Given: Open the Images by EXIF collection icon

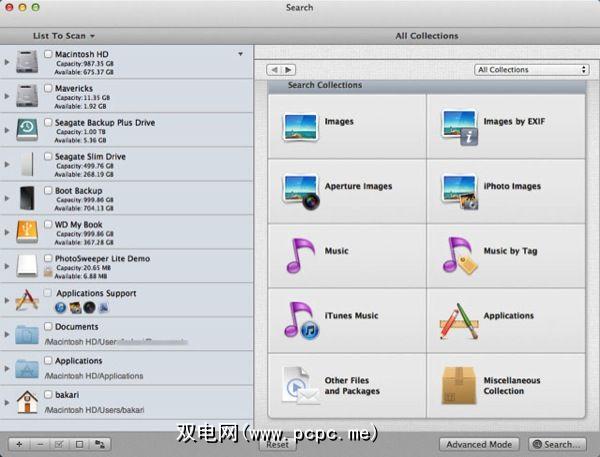Looking at the screenshot, I should point(460,127).
